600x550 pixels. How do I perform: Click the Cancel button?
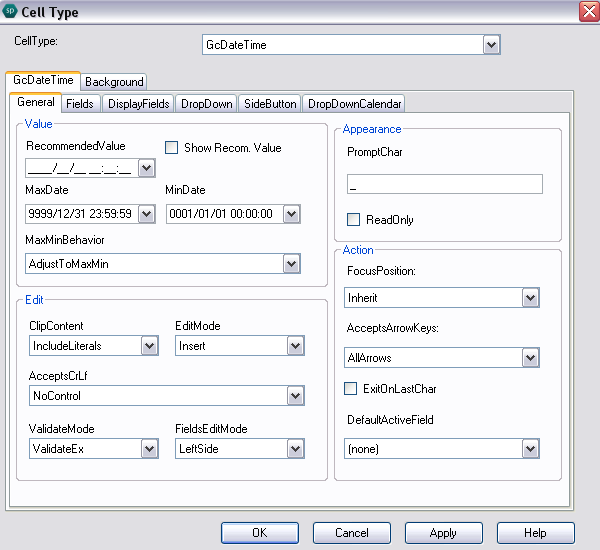(352, 533)
